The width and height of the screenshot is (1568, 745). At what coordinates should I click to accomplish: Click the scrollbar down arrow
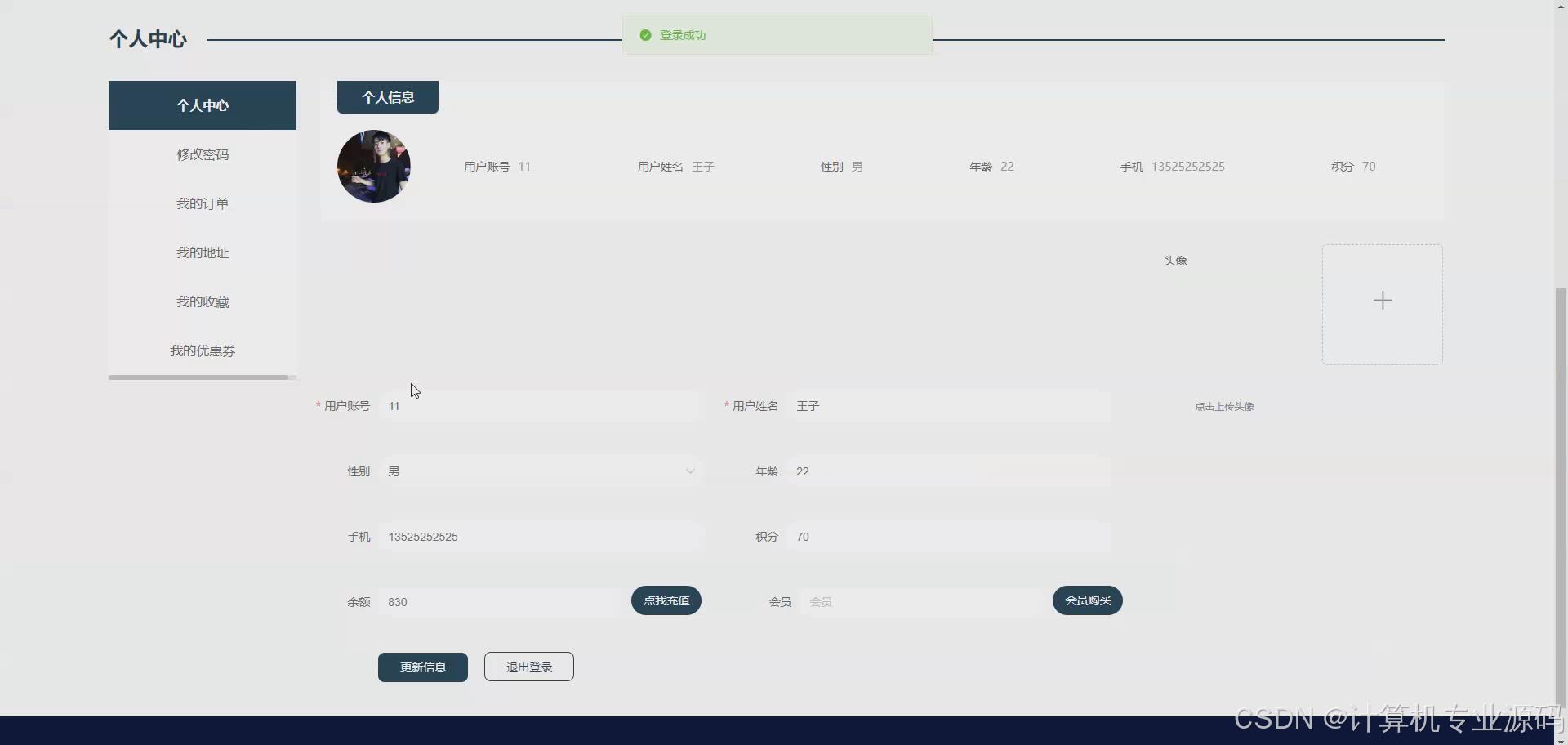1561,739
